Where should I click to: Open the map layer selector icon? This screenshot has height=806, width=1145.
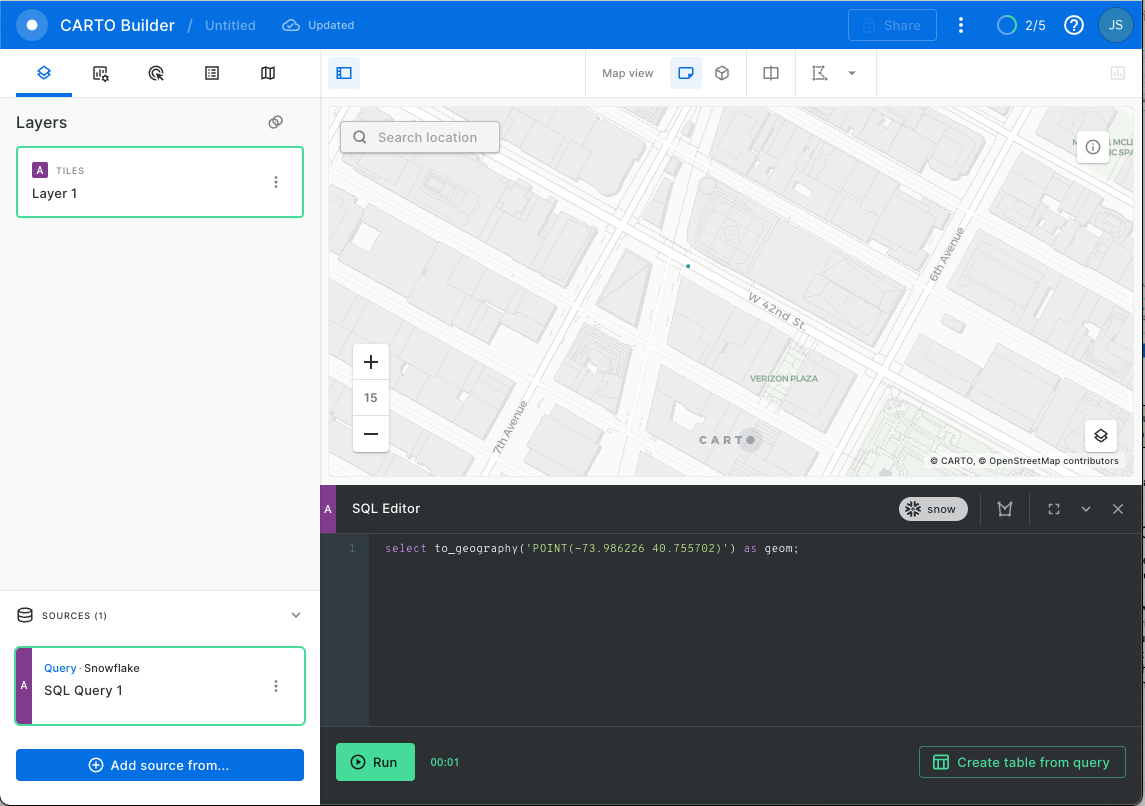pyautogui.click(x=1100, y=435)
